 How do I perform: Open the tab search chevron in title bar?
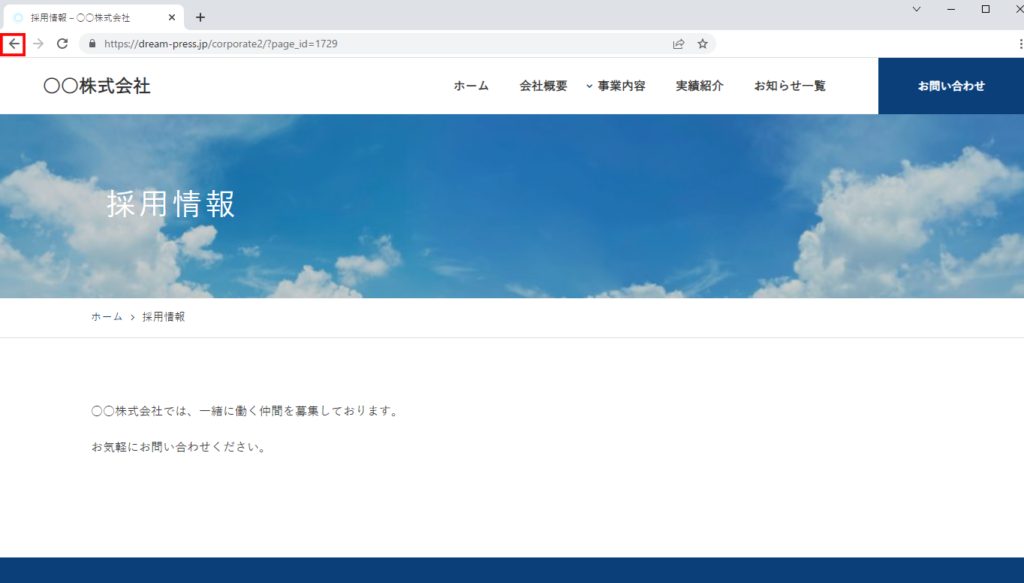(917, 9)
